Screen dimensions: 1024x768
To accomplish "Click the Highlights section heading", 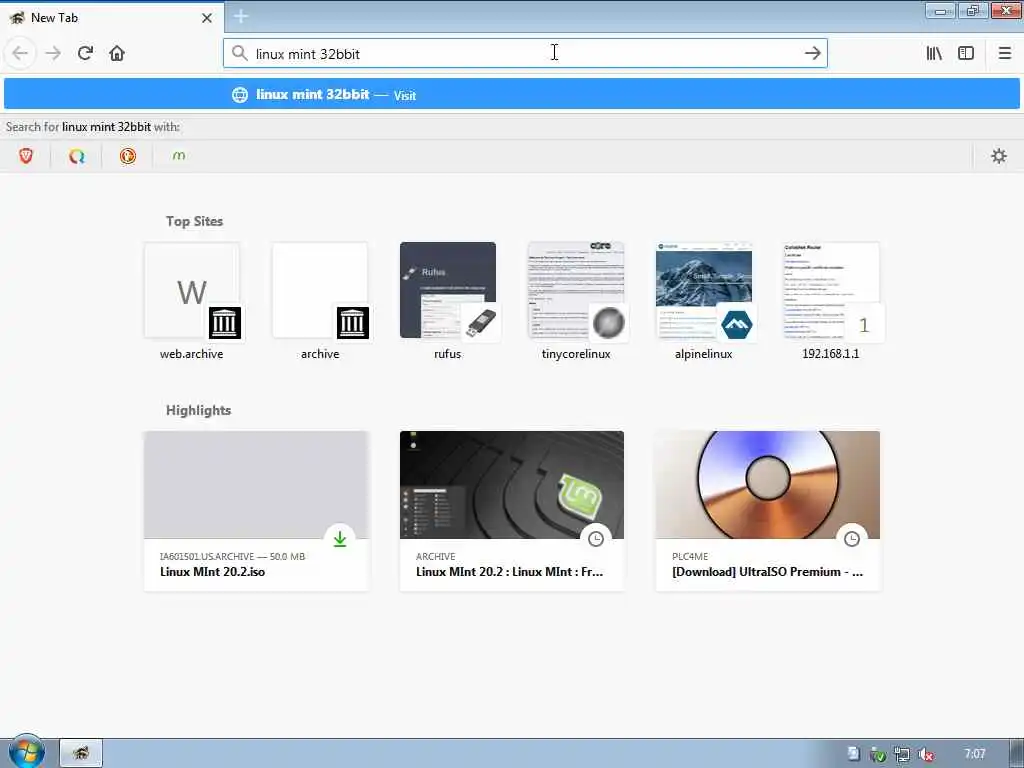I will point(199,410).
